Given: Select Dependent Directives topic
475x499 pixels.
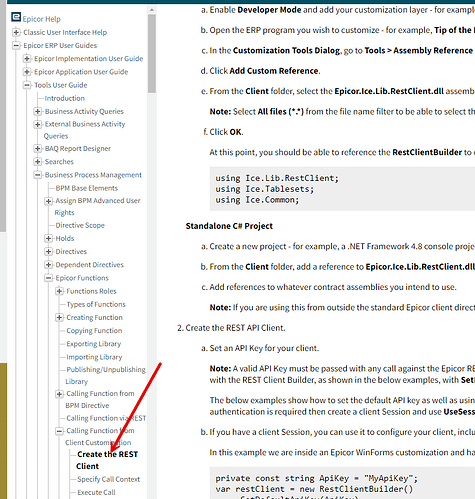Looking at the screenshot, I should click(x=89, y=265).
